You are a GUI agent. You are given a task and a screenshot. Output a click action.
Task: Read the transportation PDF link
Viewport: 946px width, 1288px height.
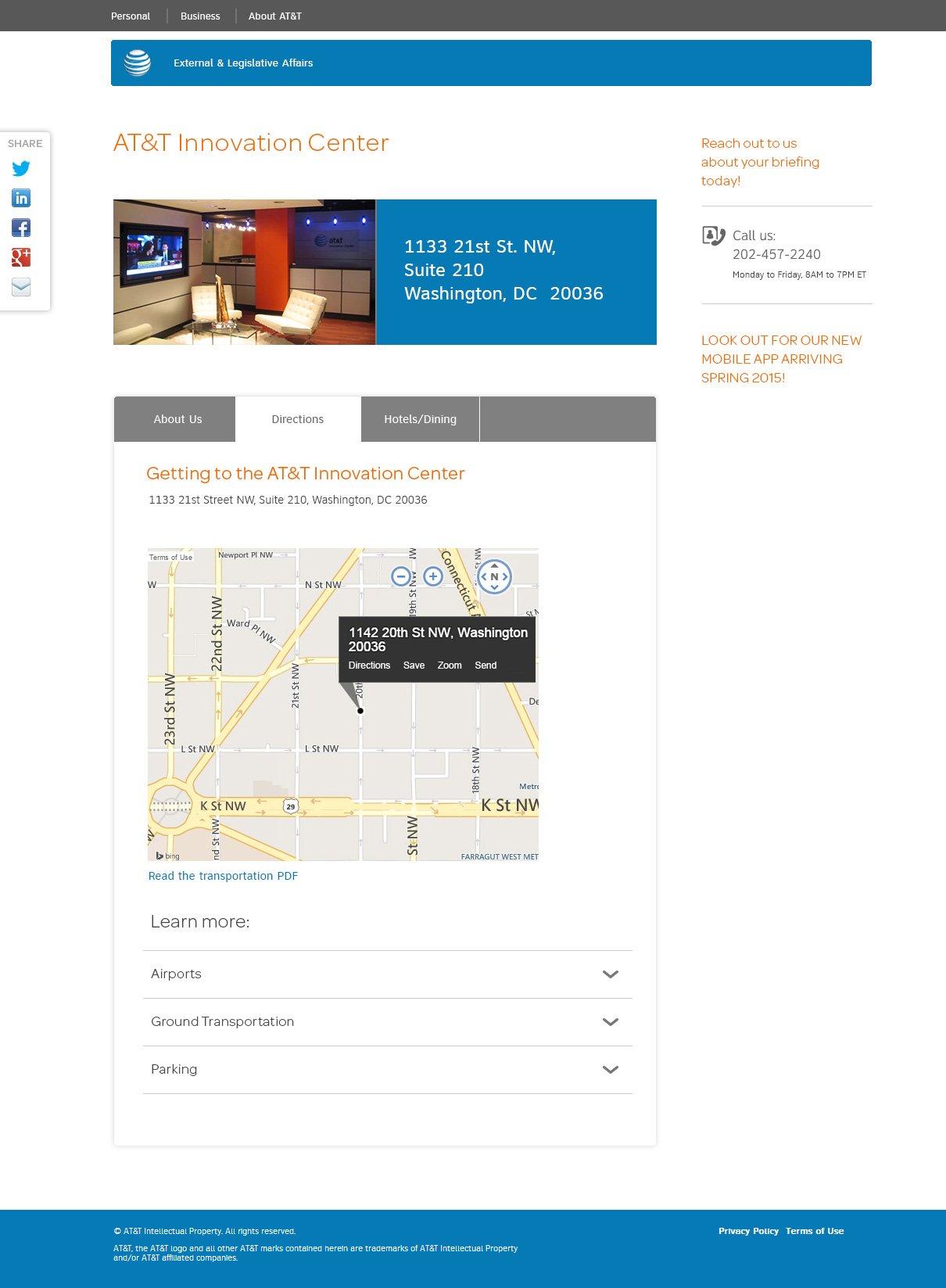point(223,876)
